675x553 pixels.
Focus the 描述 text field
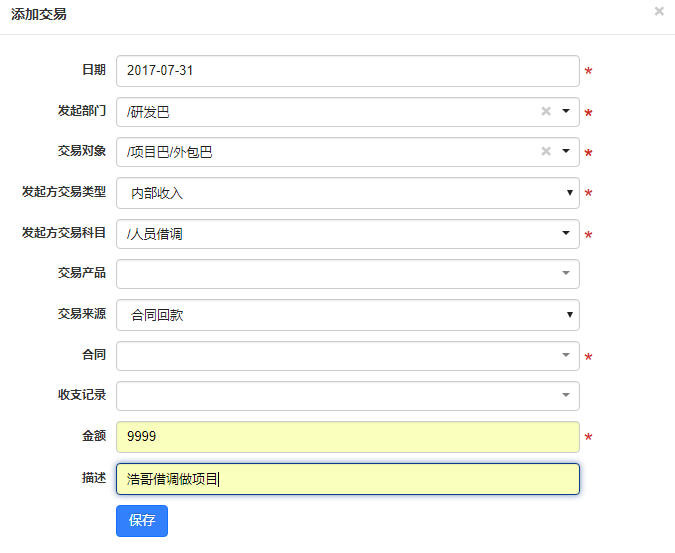click(x=348, y=478)
